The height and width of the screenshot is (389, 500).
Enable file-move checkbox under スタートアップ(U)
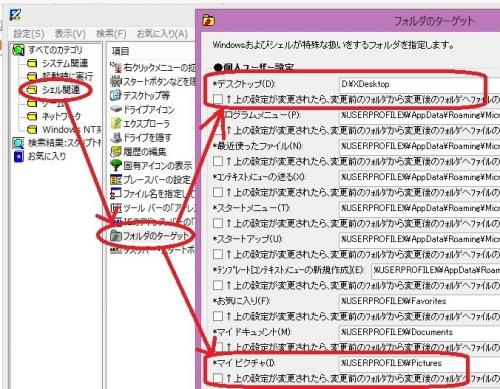pos(218,254)
